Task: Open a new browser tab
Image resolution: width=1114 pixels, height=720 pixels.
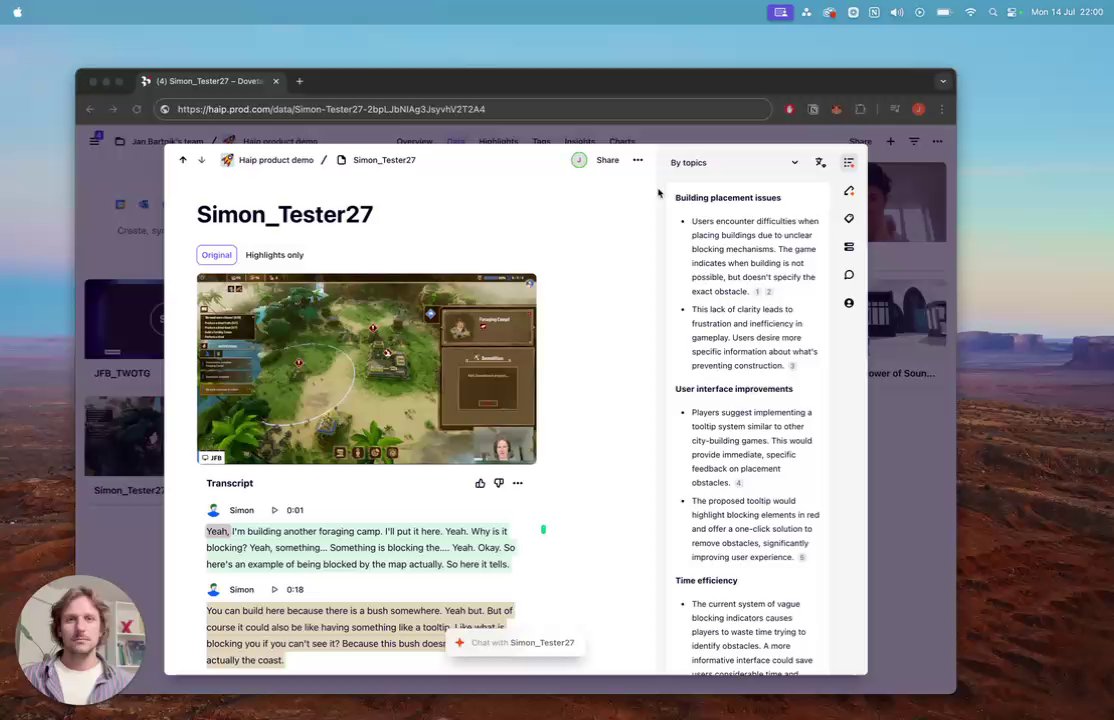Action: (x=300, y=81)
